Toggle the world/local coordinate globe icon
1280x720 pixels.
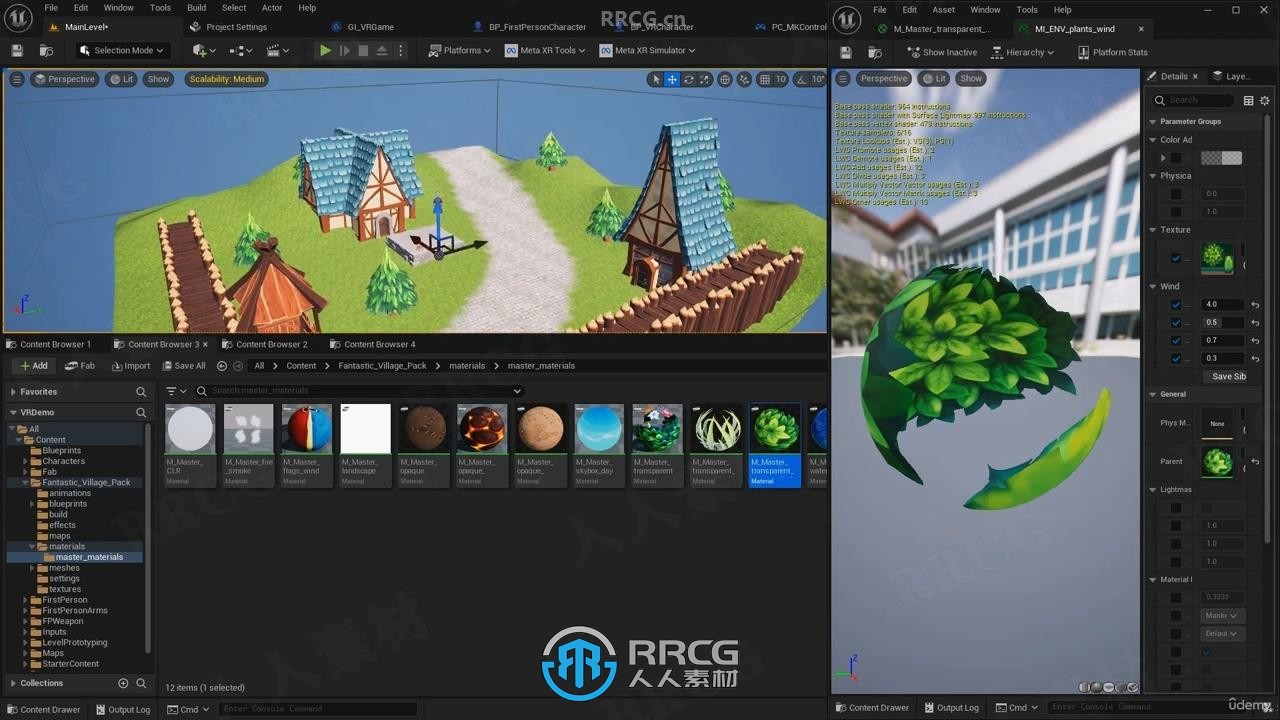(726, 79)
